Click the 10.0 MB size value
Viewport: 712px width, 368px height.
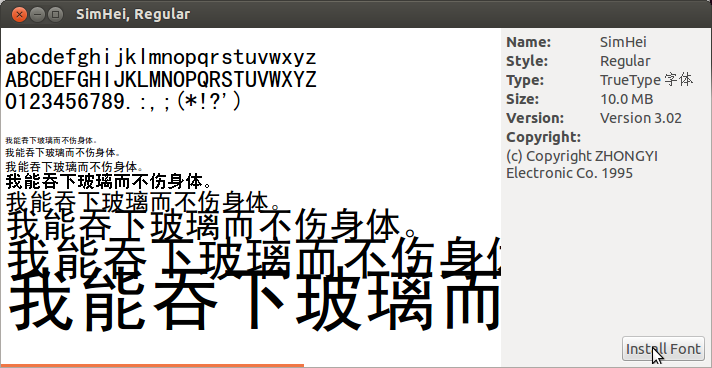tap(626, 99)
